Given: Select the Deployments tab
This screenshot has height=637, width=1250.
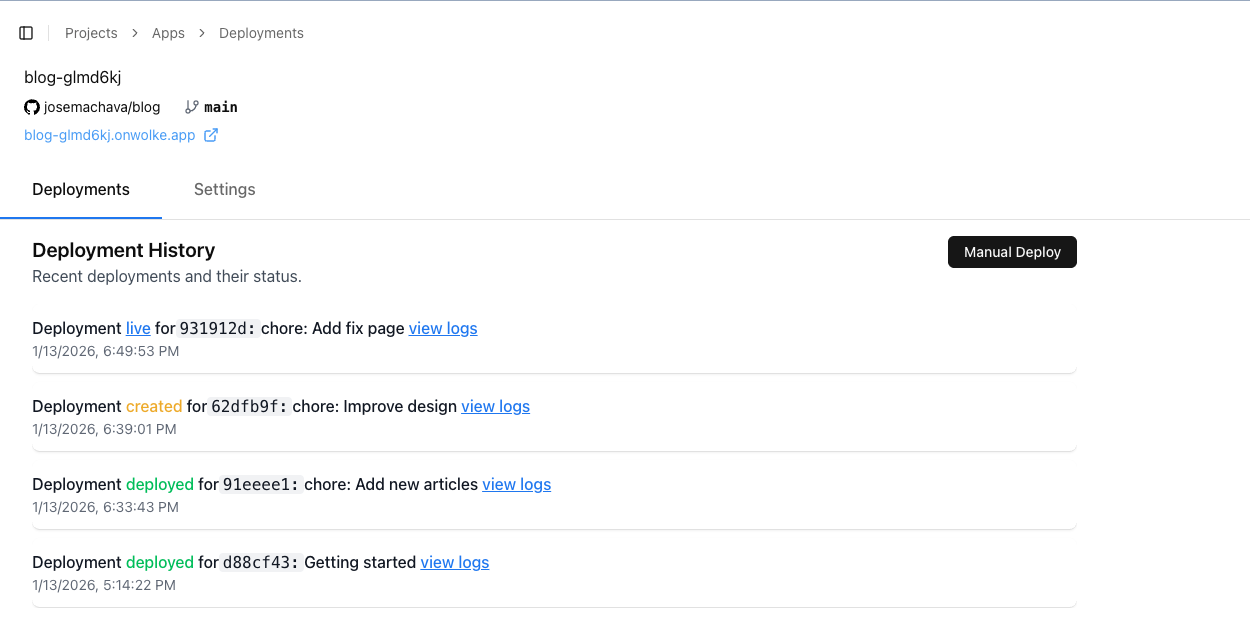Looking at the screenshot, I should pos(81,189).
